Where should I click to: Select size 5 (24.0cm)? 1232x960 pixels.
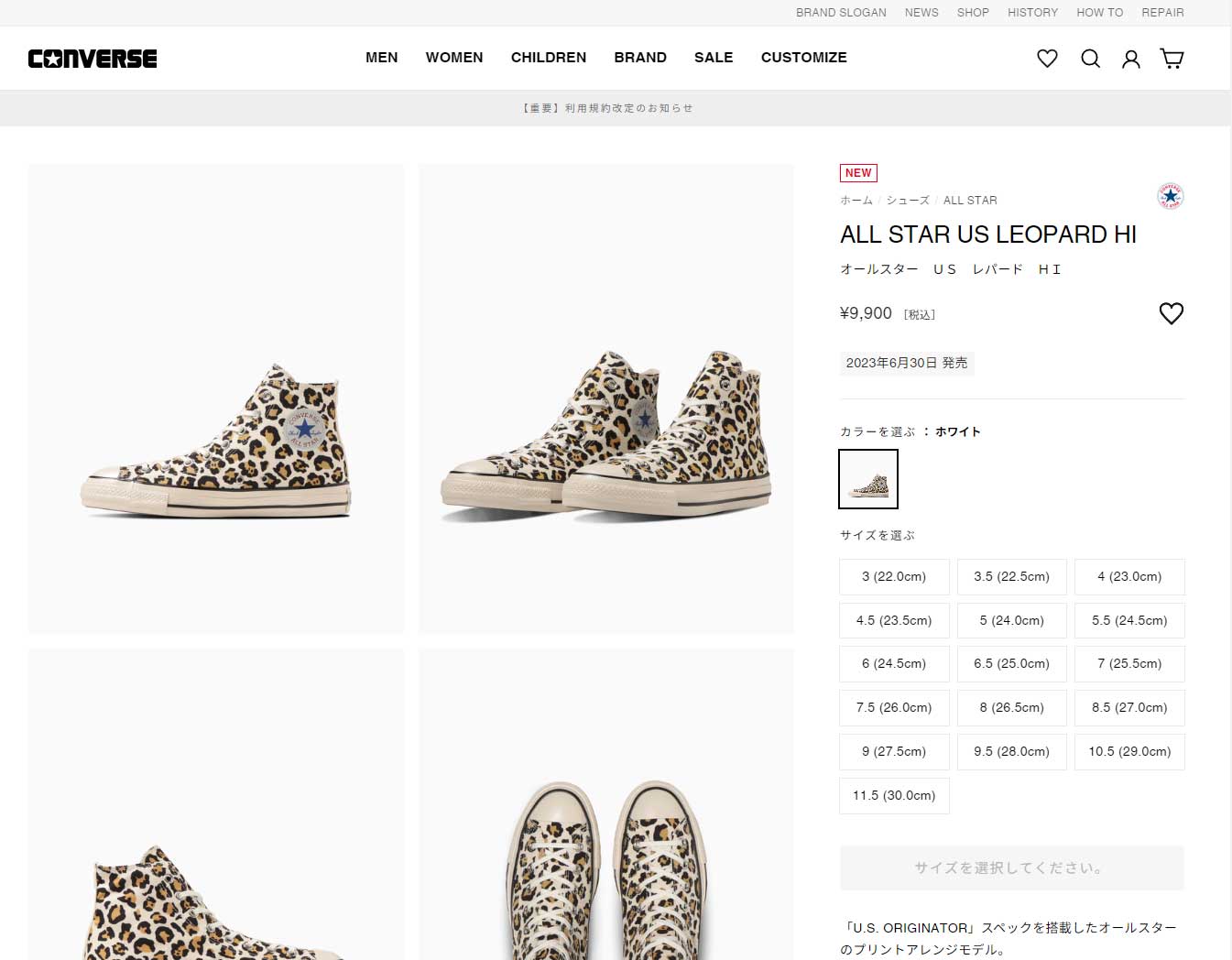1011,620
